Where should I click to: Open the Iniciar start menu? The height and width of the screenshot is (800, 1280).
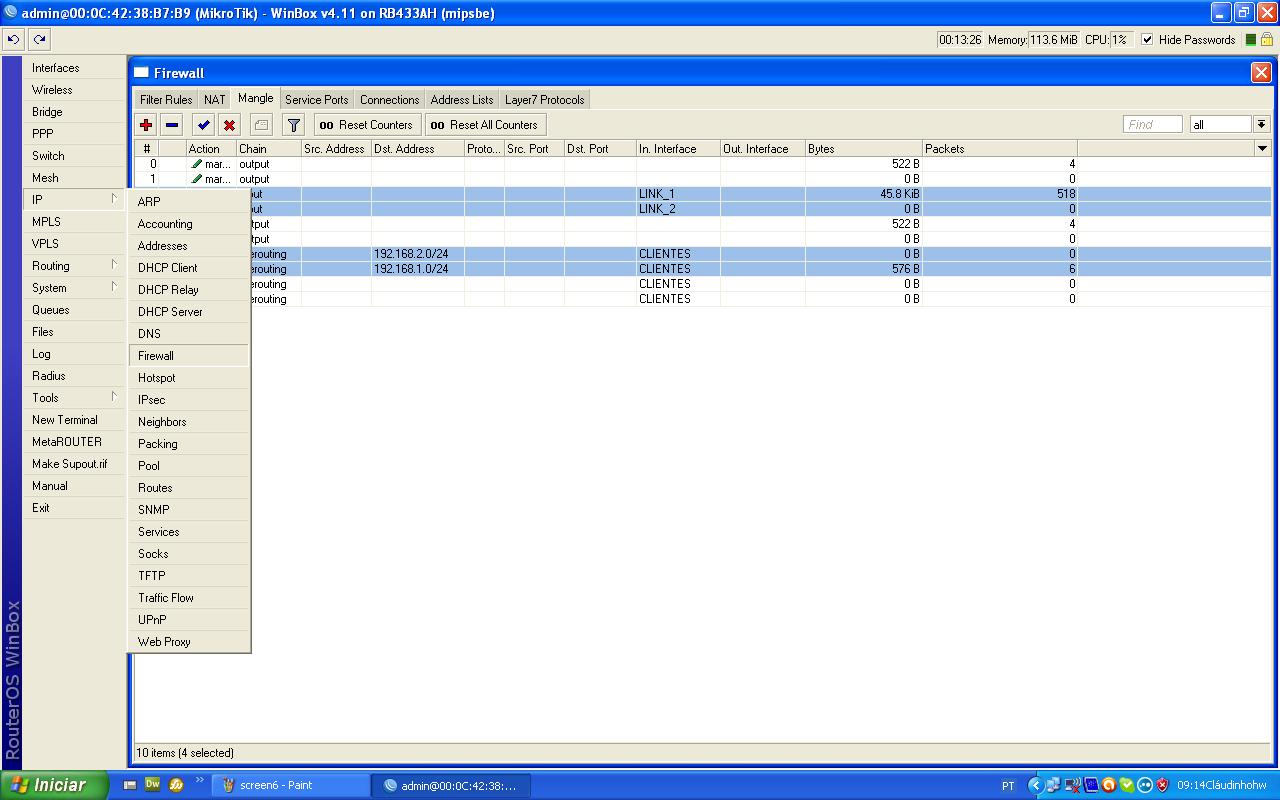tap(54, 785)
